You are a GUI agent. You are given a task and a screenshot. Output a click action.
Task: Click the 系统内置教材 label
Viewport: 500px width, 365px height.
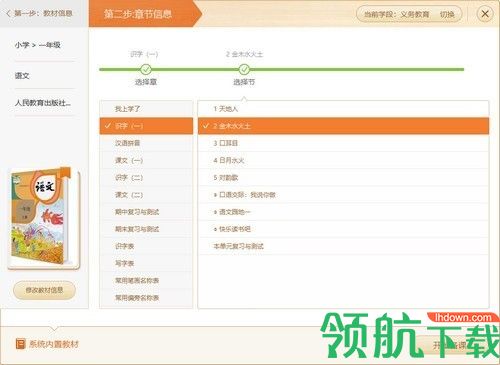[x=54, y=344]
